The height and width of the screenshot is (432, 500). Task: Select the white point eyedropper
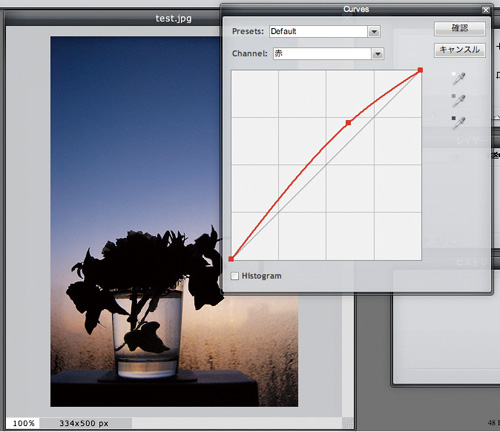click(x=458, y=78)
